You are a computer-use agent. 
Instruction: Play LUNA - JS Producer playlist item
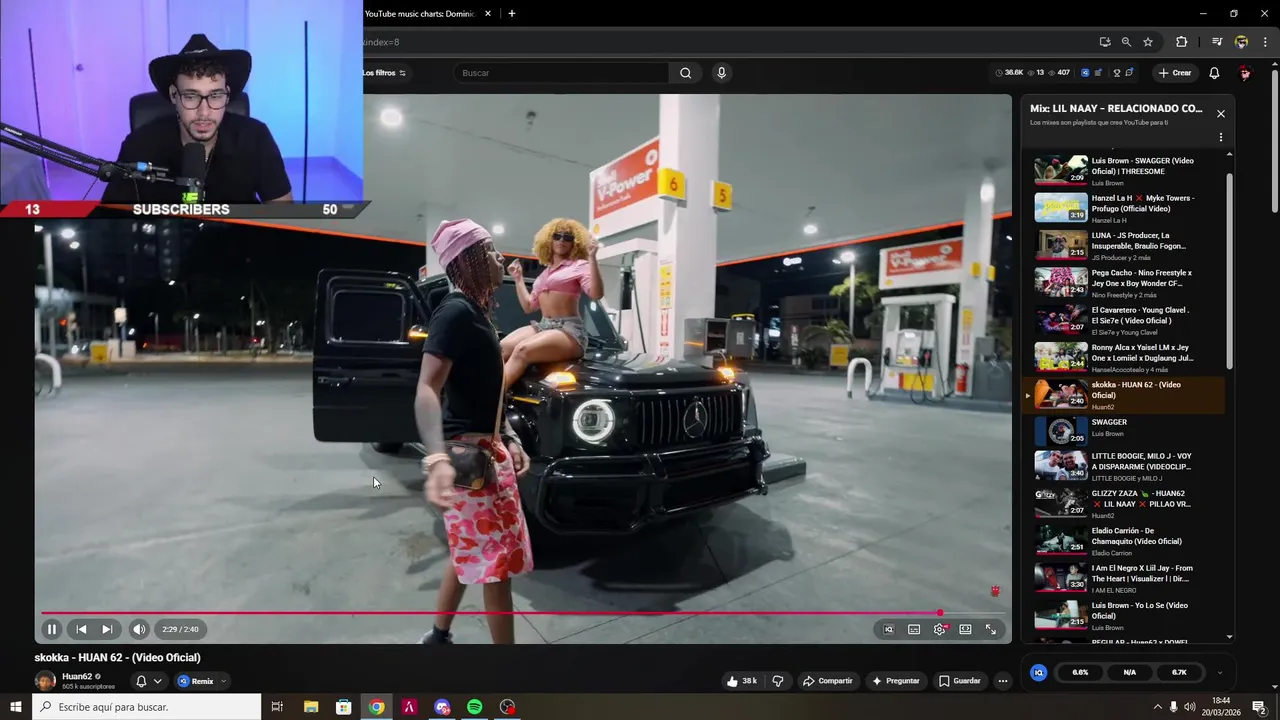coord(1124,246)
